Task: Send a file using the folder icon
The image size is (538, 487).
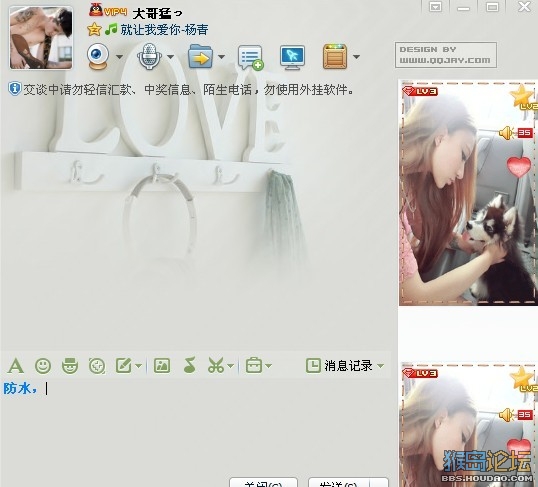Action: [x=200, y=56]
